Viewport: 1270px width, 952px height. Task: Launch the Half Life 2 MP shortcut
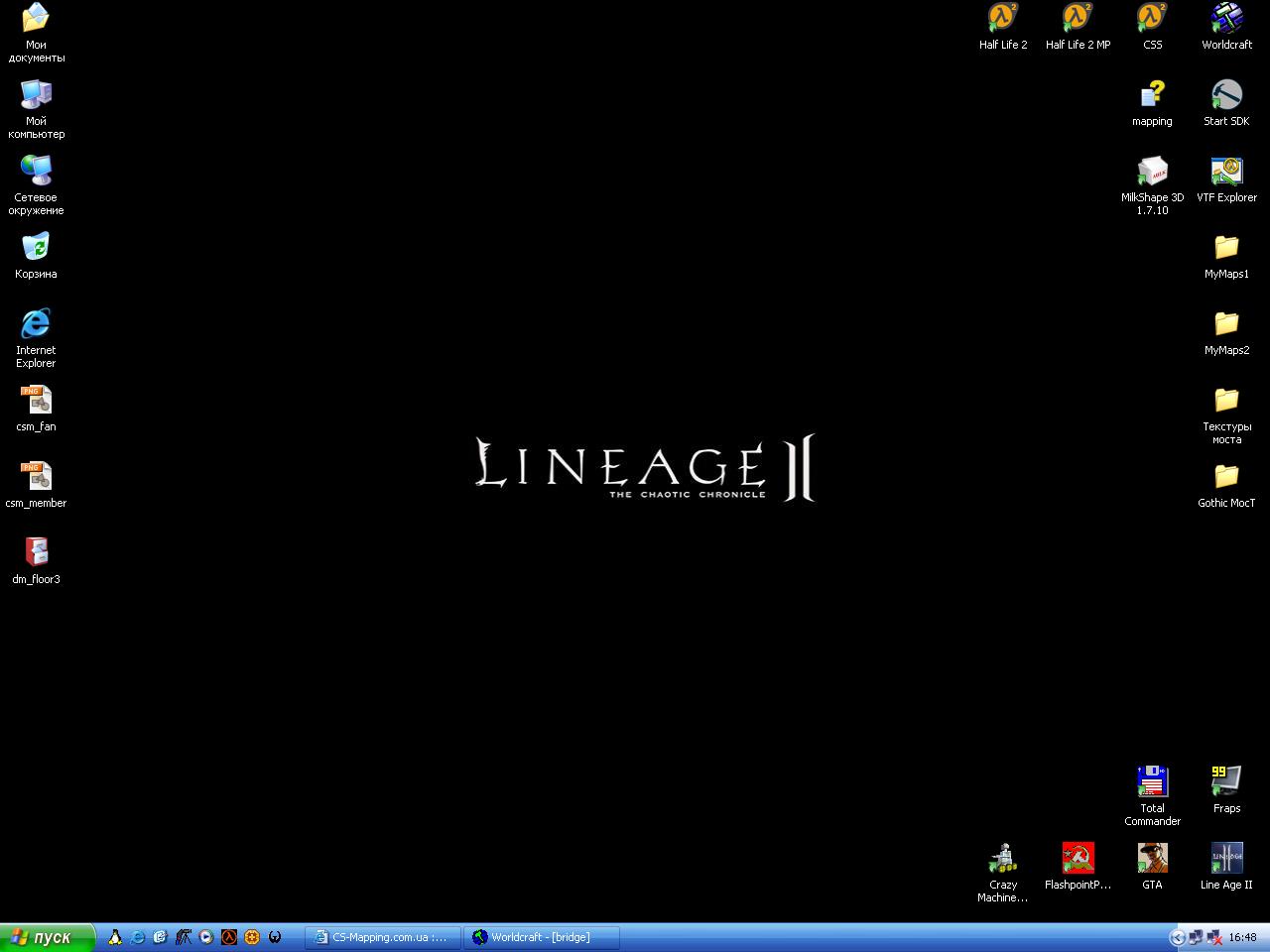1078,26
